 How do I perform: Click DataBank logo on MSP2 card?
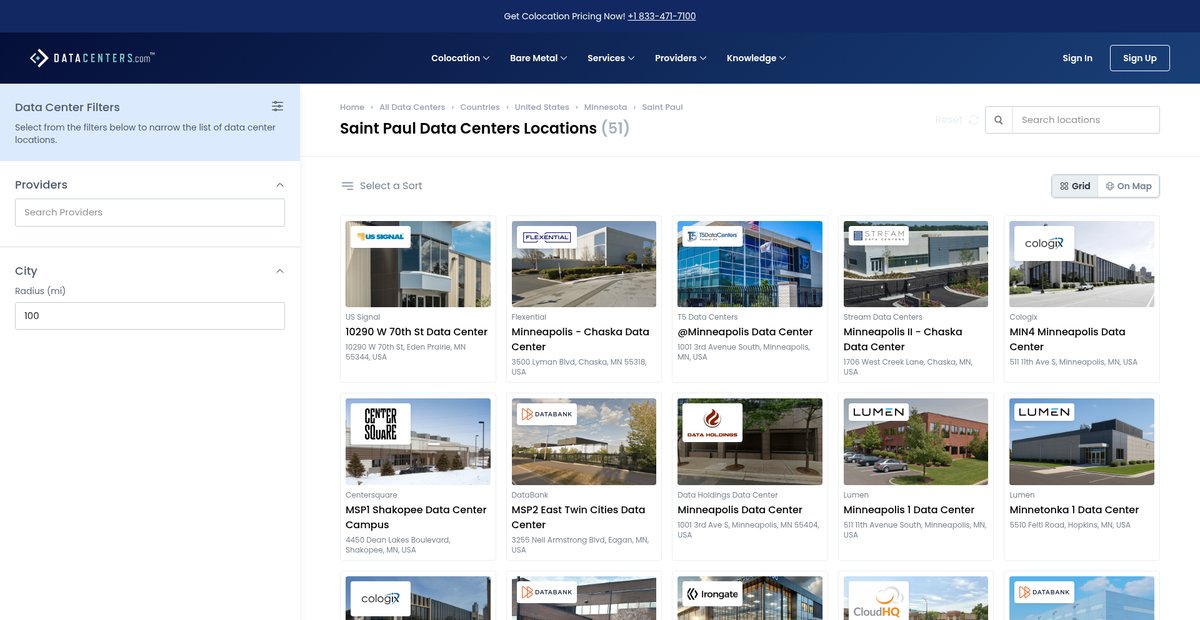(x=547, y=414)
